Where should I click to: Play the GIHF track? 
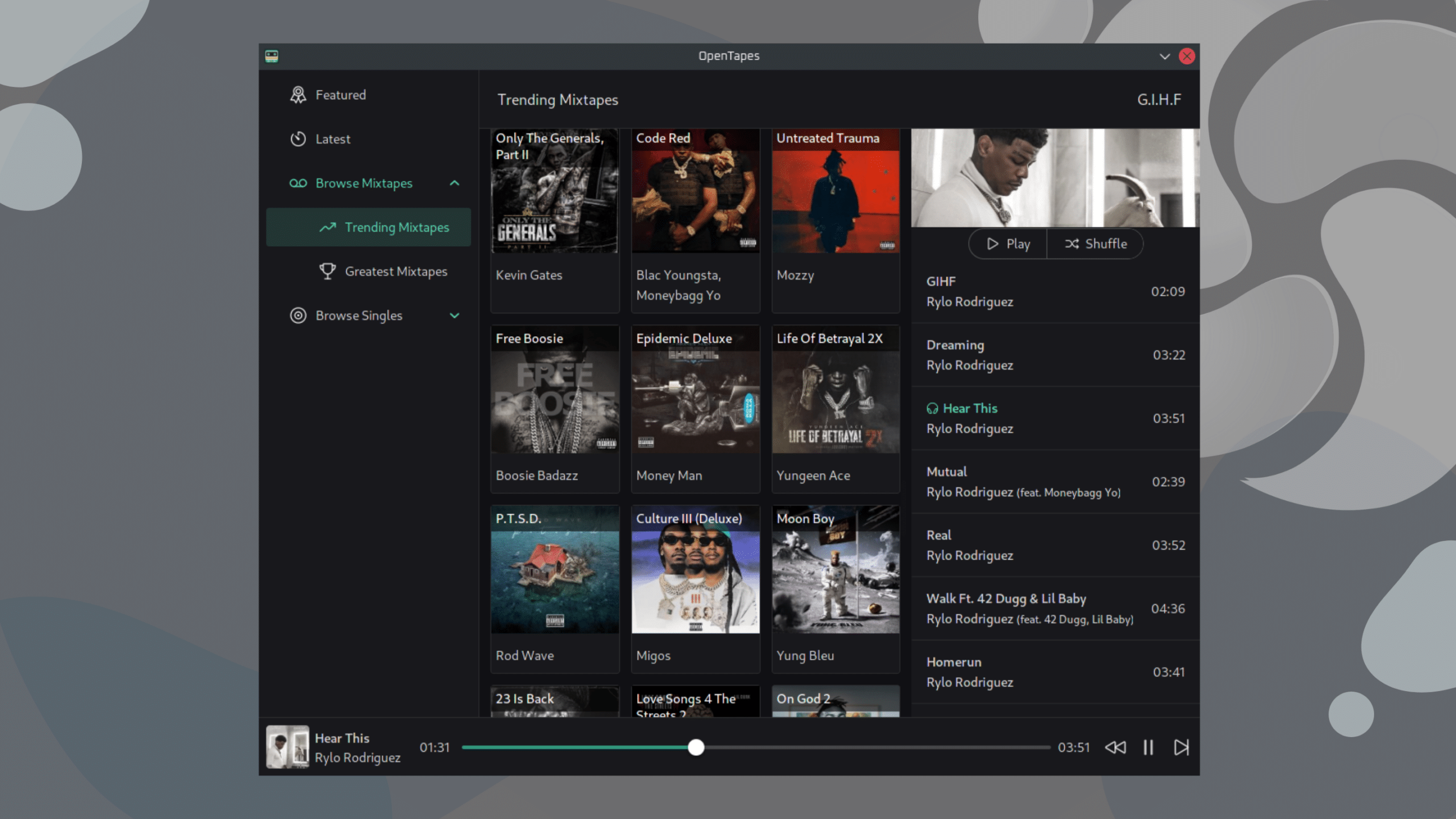point(1055,292)
